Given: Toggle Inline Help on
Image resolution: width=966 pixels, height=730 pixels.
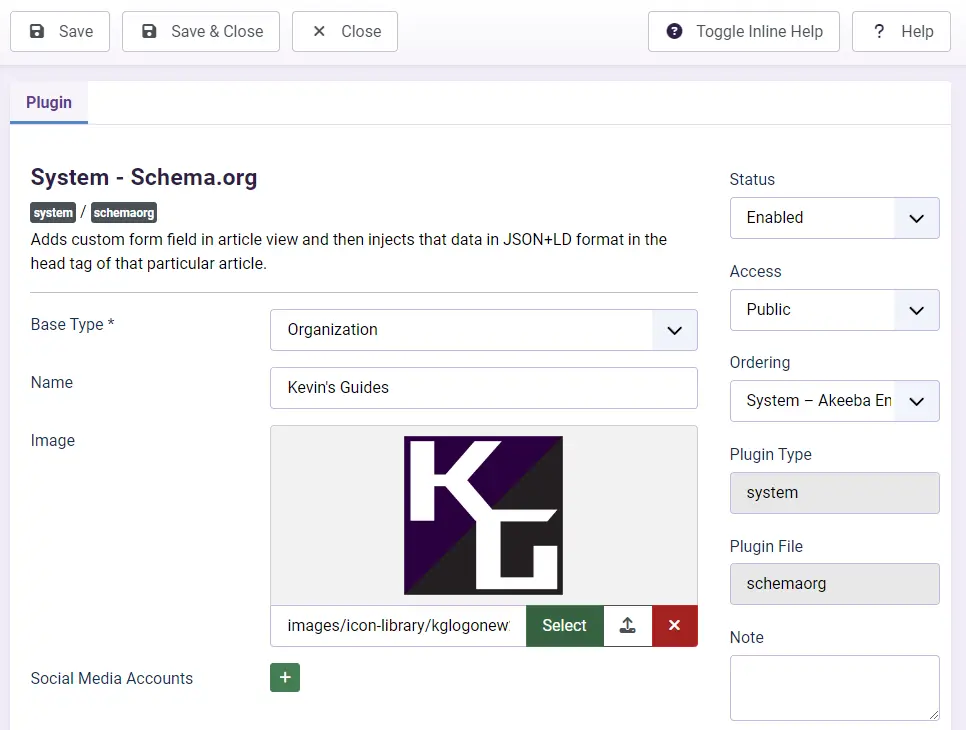Looking at the screenshot, I should click(x=744, y=31).
